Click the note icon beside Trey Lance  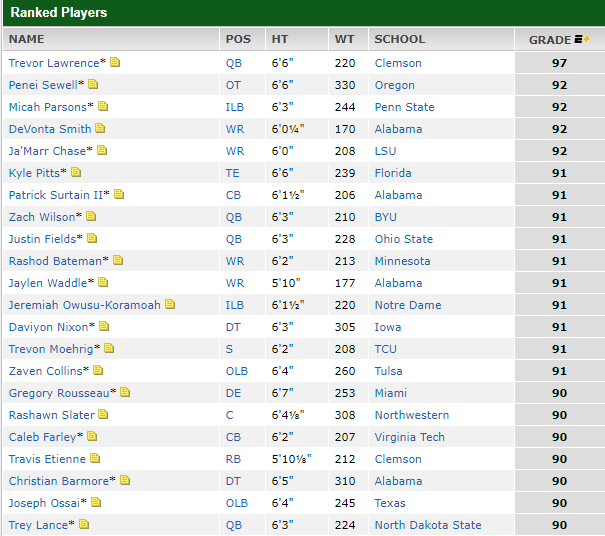coord(84,525)
